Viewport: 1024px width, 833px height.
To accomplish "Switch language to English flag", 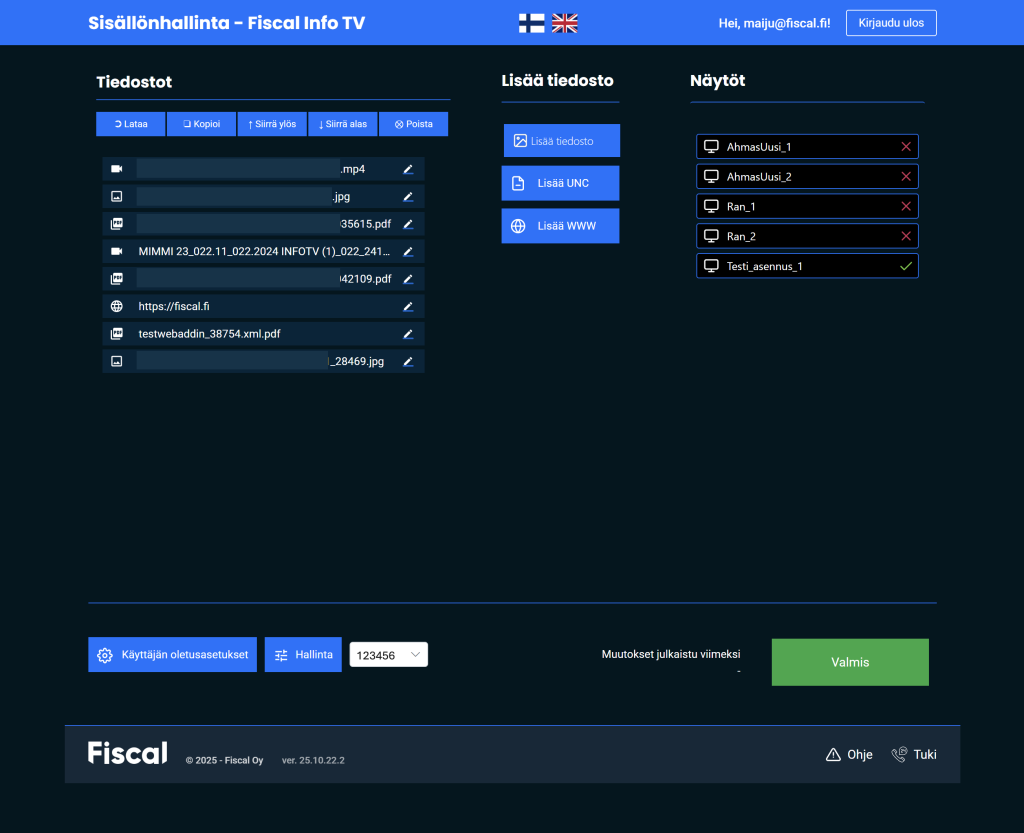I will pos(565,23).
